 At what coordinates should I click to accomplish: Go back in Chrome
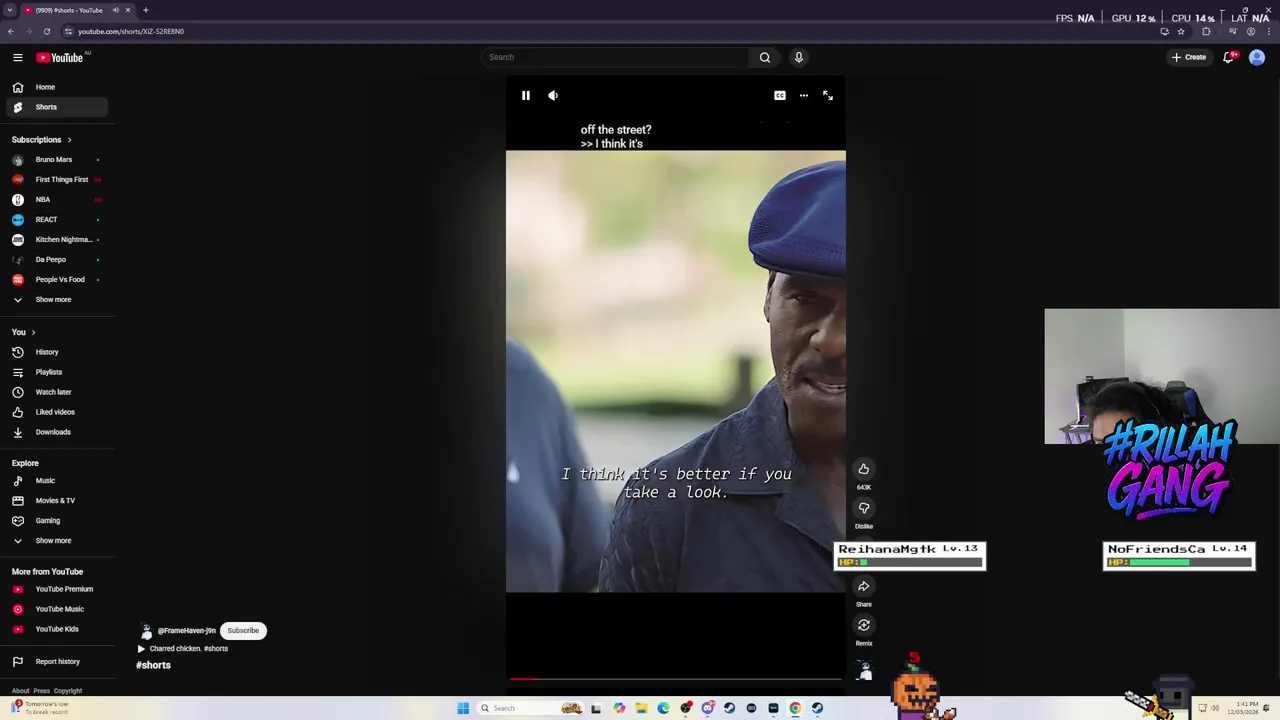coord(11,31)
